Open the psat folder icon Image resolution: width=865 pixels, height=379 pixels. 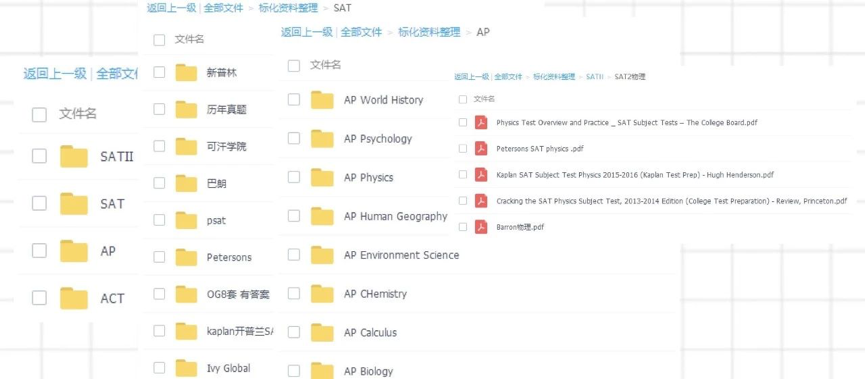click(186, 220)
